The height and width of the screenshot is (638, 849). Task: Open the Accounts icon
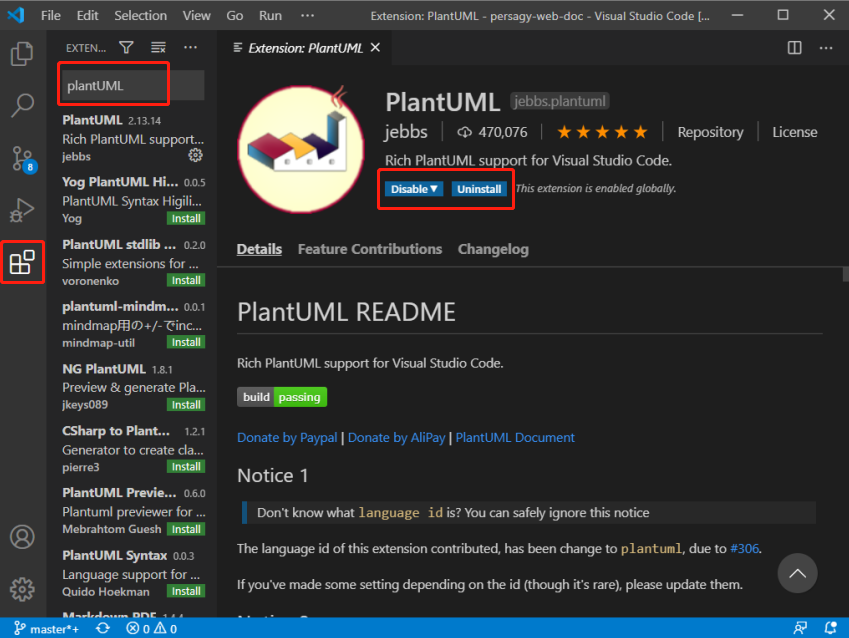pos(22,536)
